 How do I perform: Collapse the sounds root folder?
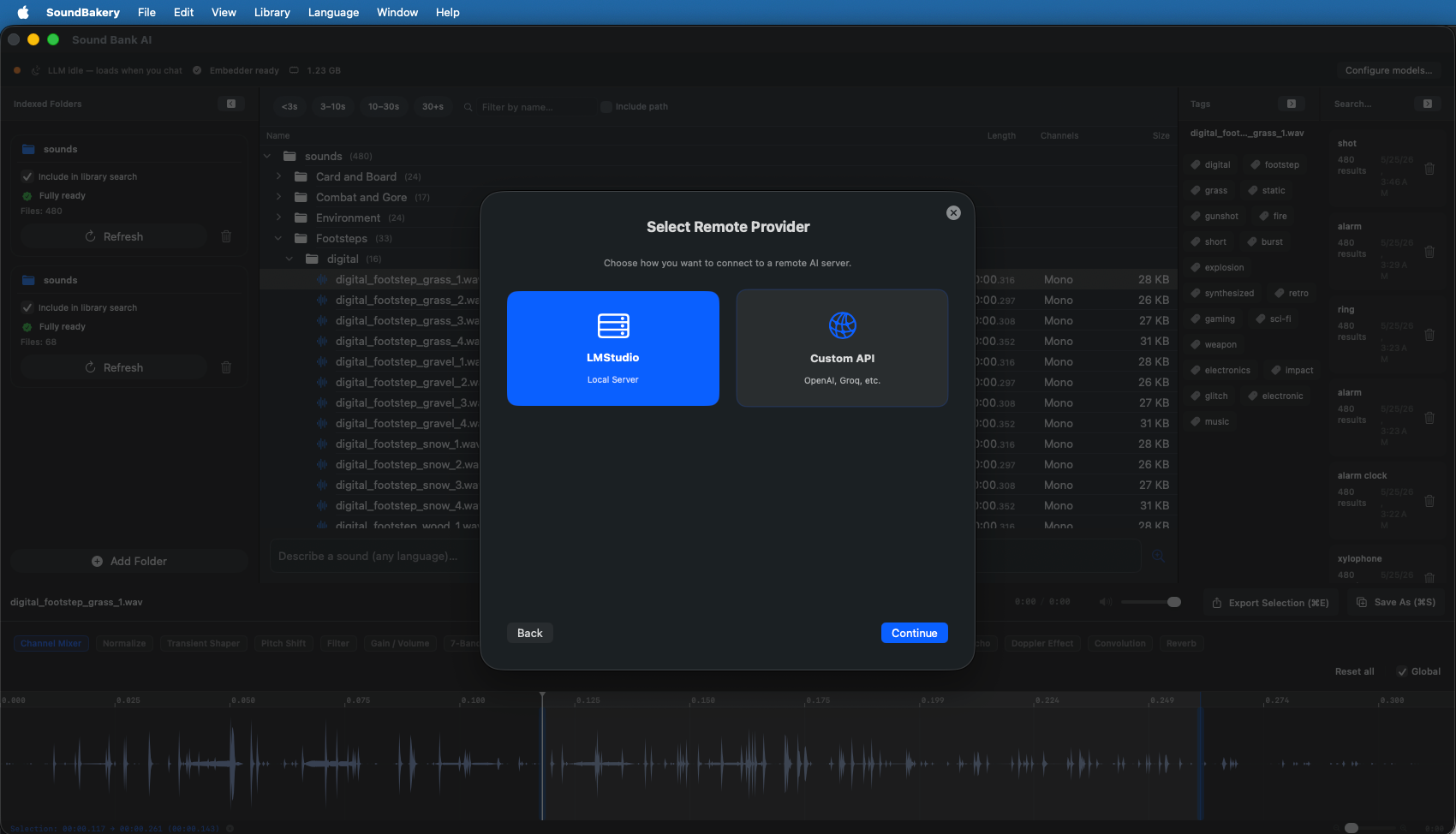267,156
